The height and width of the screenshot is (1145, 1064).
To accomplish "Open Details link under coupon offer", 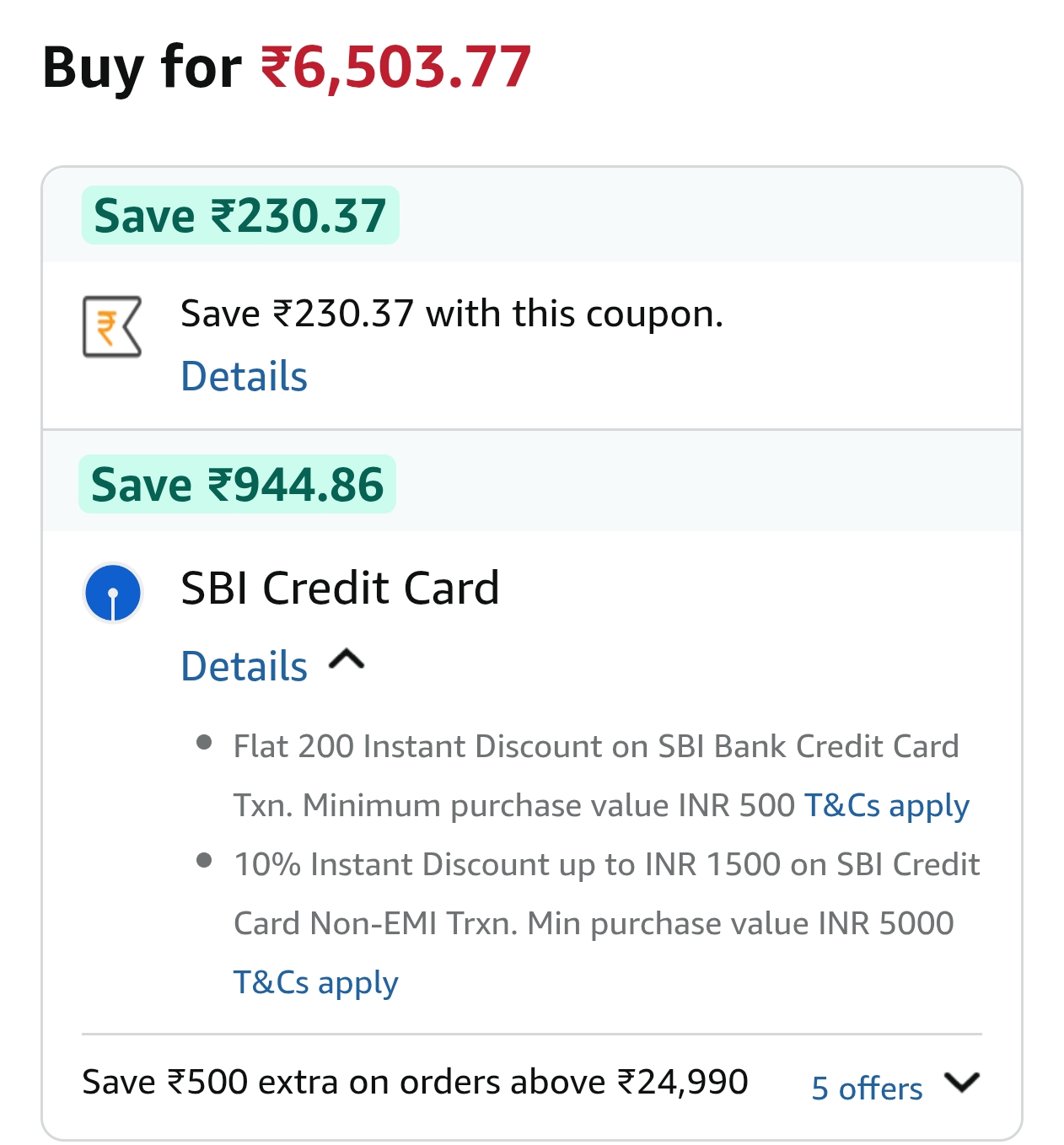I will 245,376.
